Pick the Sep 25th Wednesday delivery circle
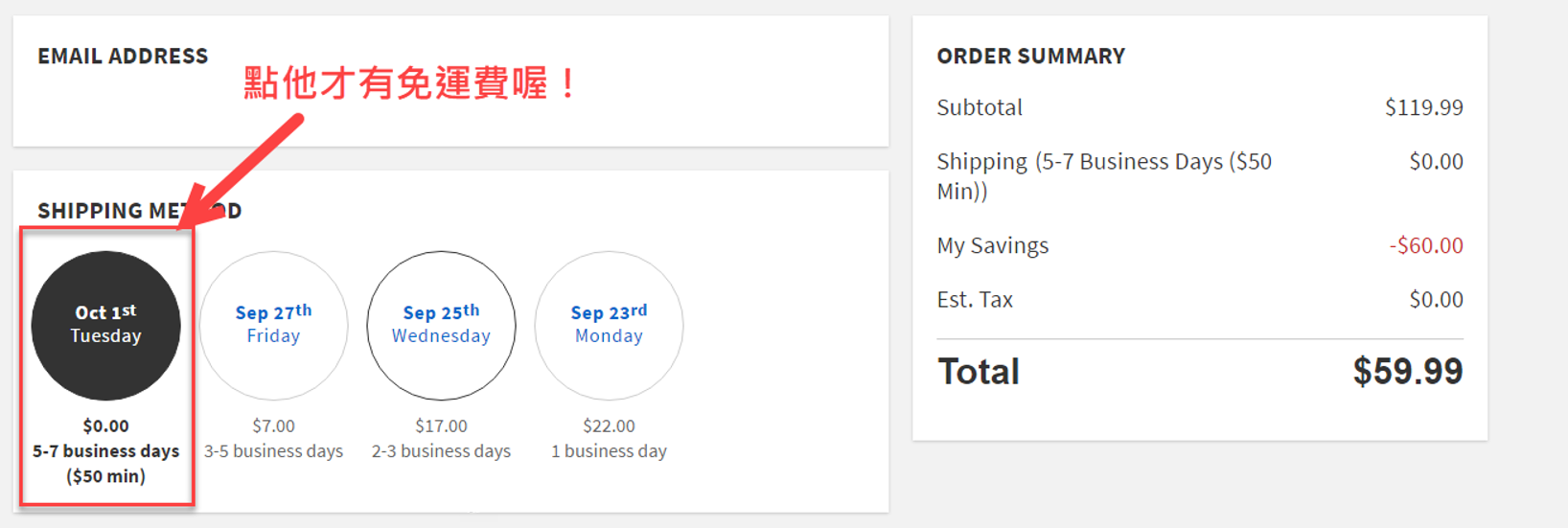 tap(441, 325)
